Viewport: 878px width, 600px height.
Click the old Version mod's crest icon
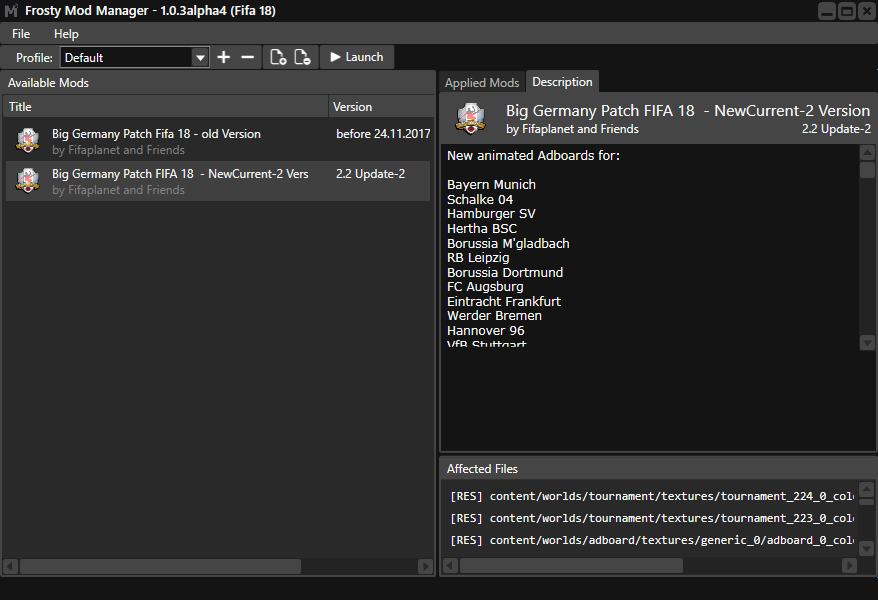(x=27, y=140)
